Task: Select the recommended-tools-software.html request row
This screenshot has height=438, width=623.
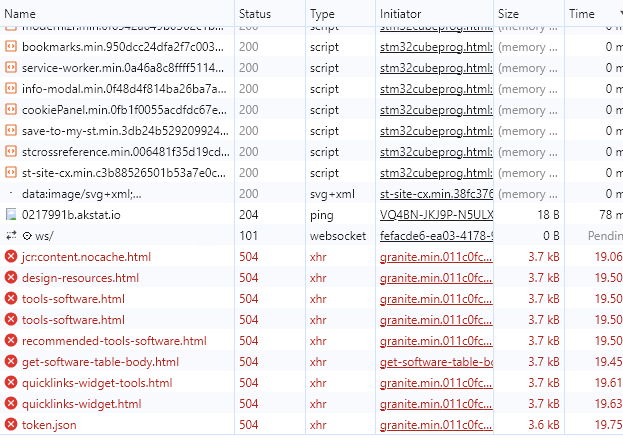Action: 114,341
